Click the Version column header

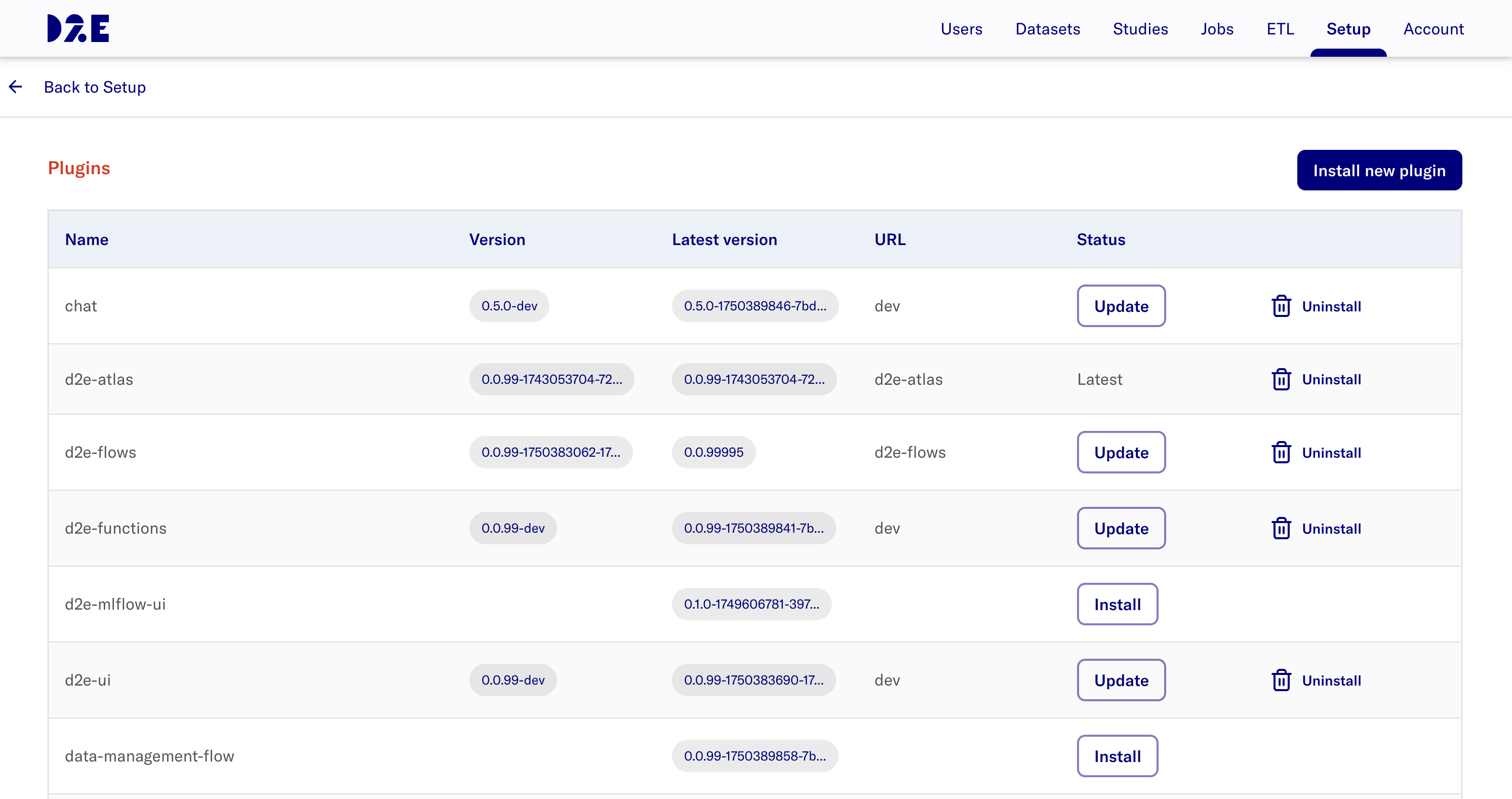(x=497, y=239)
